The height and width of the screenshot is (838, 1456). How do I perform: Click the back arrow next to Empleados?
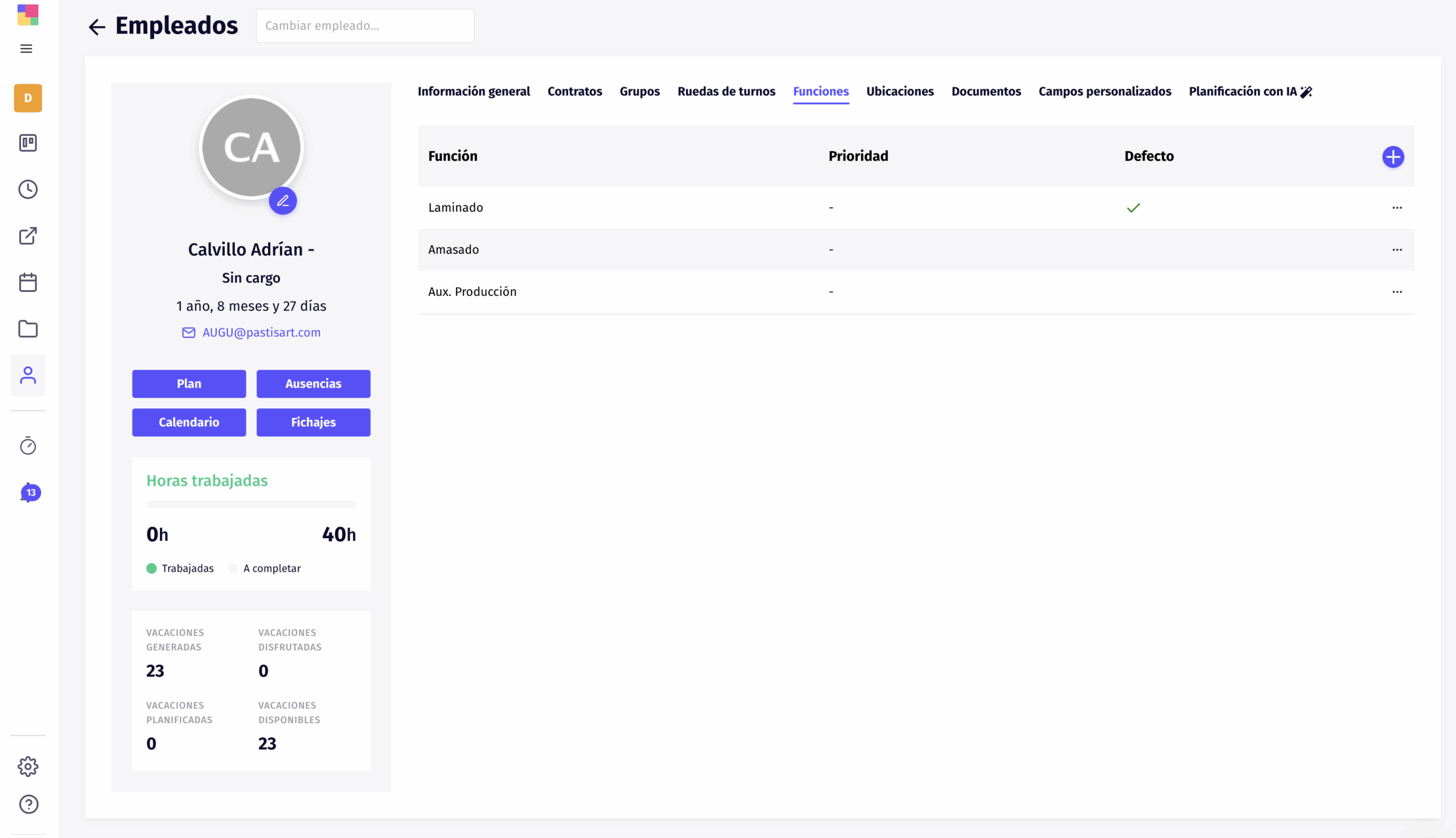[x=97, y=27]
